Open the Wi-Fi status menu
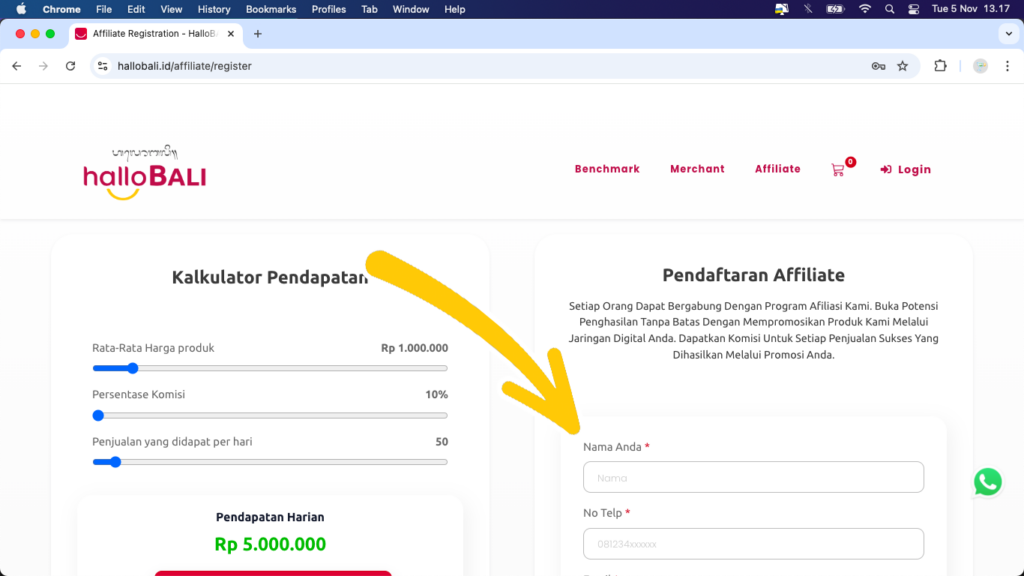 [x=865, y=9]
